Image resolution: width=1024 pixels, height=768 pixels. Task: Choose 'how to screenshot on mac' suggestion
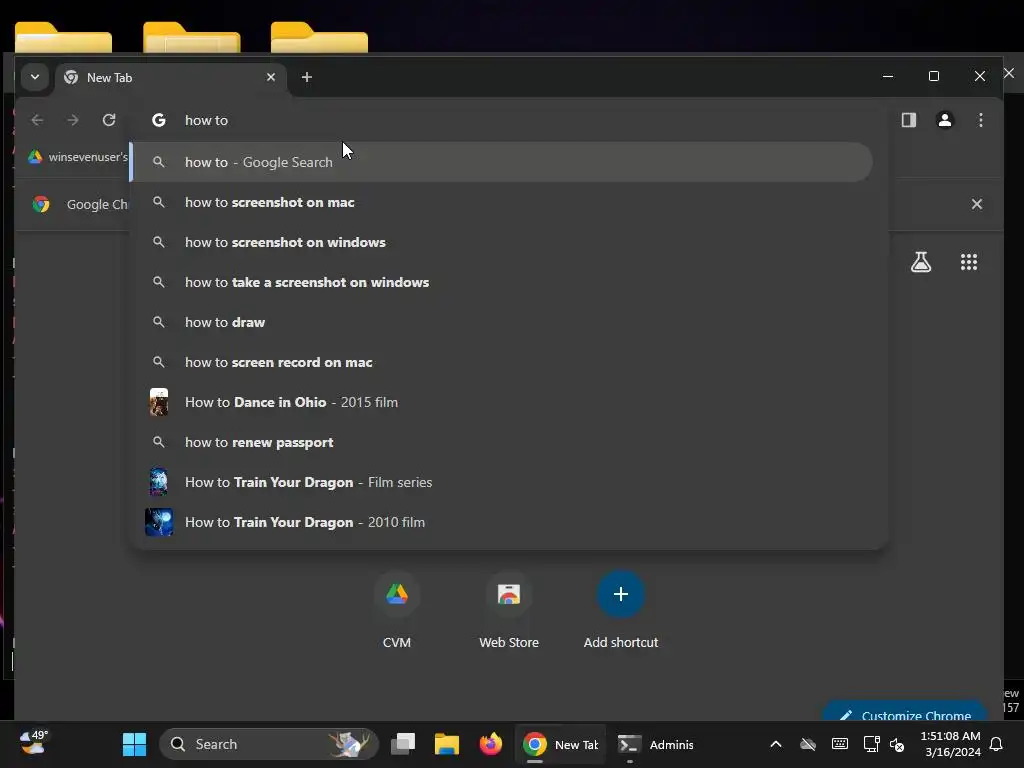(x=502, y=202)
